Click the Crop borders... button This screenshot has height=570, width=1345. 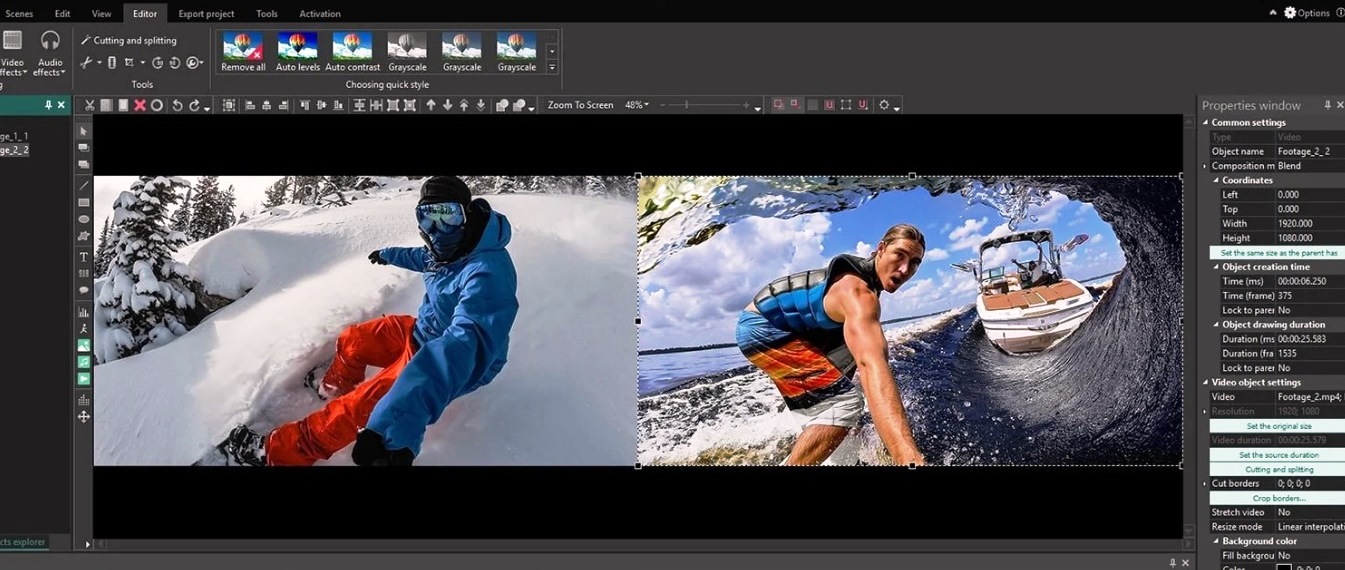[1277, 498]
